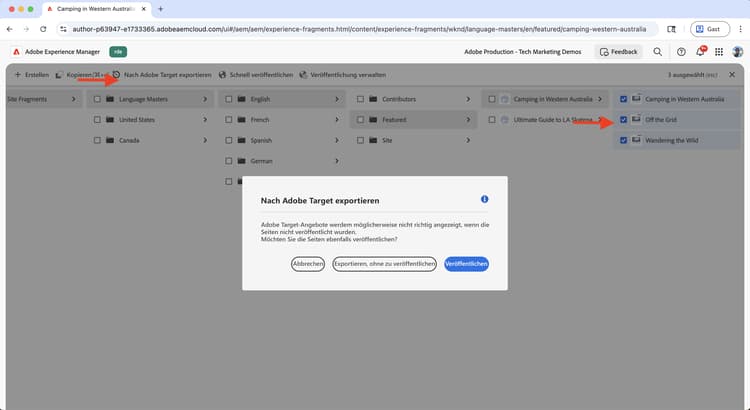Click the rde environment badge
This screenshot has width=750, height=410.
pyautogui.click(x=118, y=52)
